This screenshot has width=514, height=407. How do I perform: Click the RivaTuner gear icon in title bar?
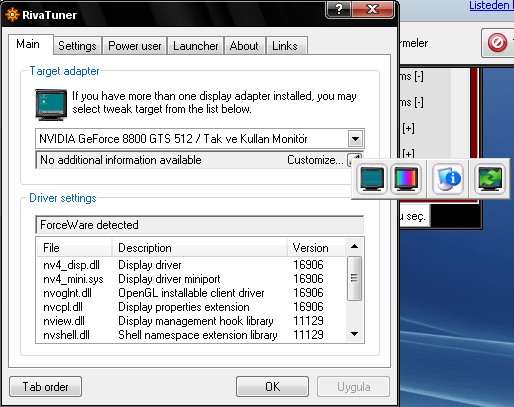(12, 15)
